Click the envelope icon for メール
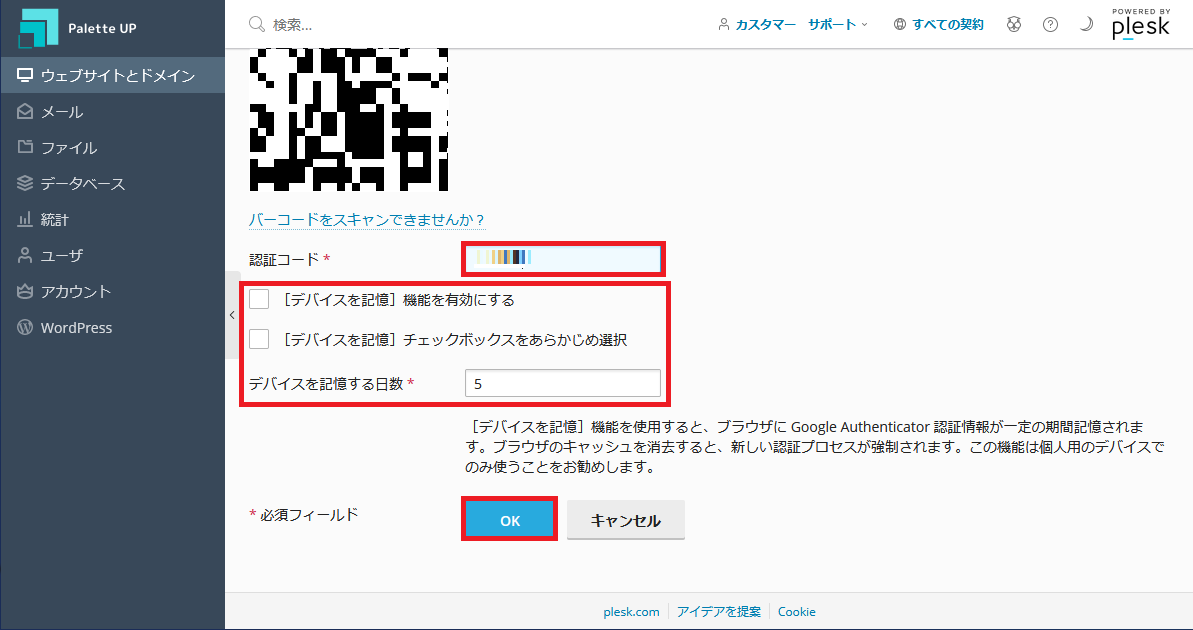 pos(25,111)
